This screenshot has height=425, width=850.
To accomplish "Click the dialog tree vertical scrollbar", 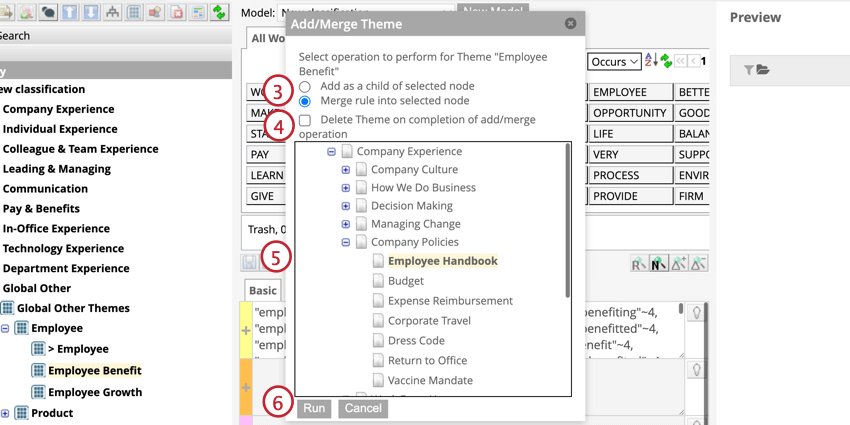I will click(x=567, y=220).
